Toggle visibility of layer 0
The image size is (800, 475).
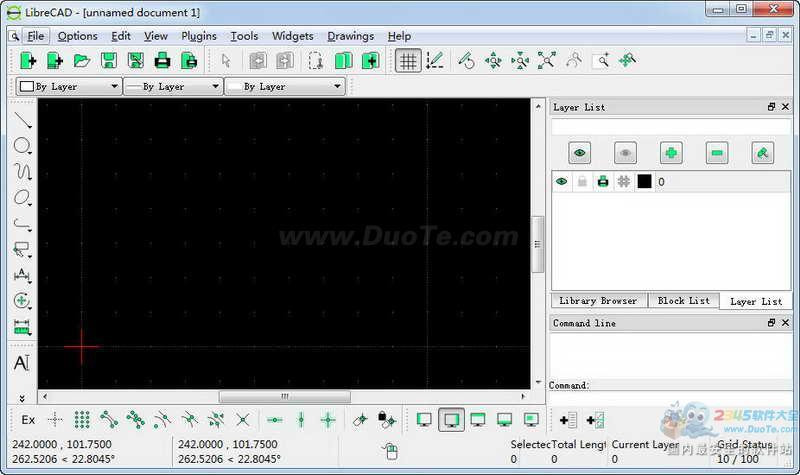point(562,182)
